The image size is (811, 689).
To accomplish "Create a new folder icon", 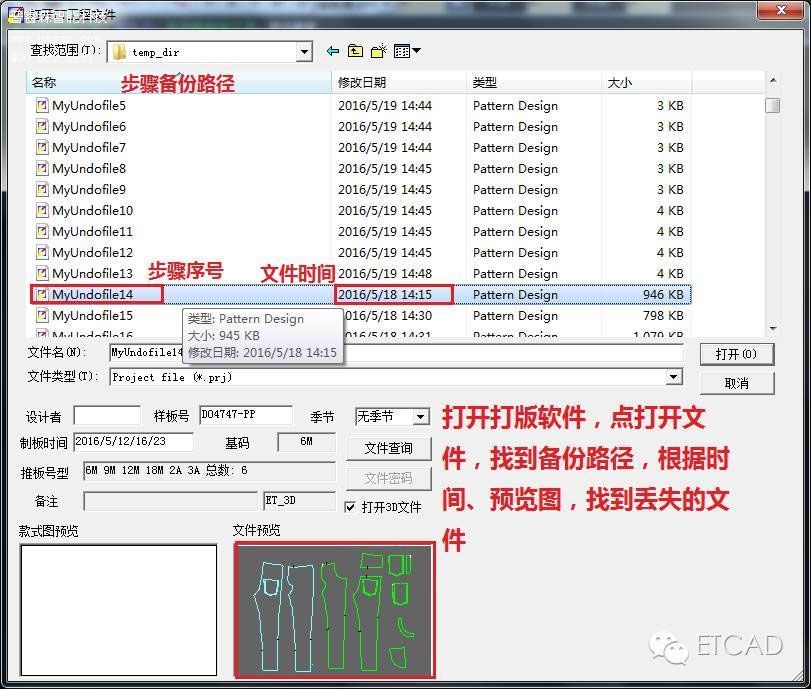I will (x=379, y=51).
